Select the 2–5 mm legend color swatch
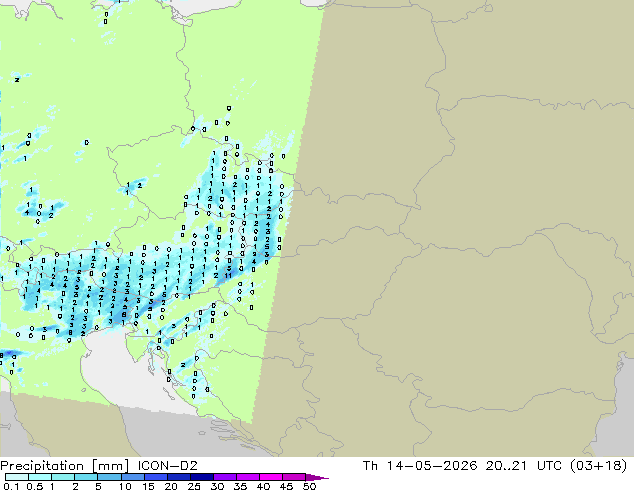This screenshot has height=490, width=634. [x=86, y=477]
